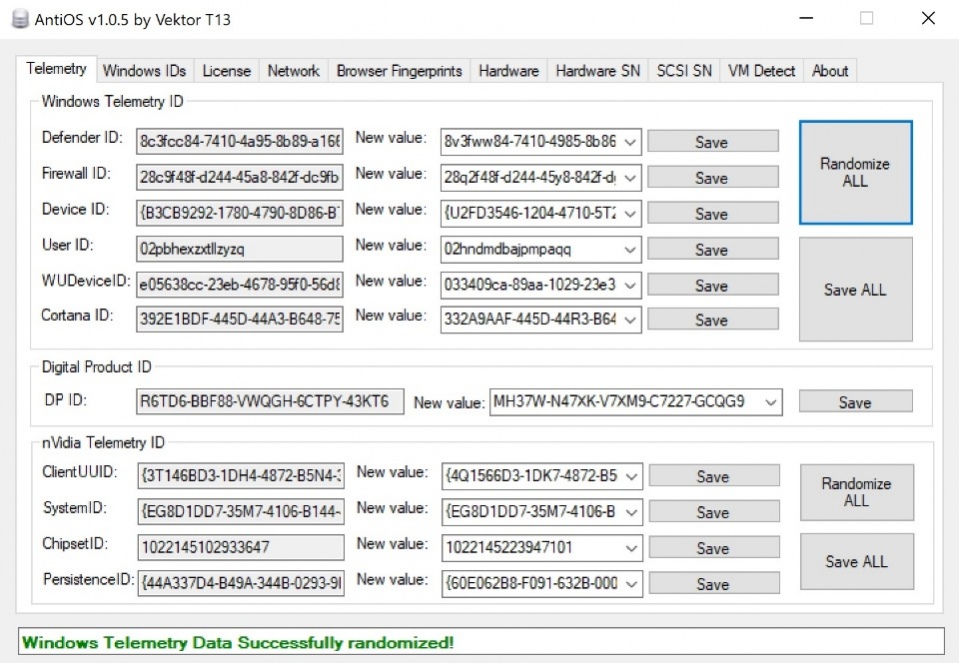The image size is (959, 663).
Task: Open the Hardware SN tab
Action: point(597,70)
